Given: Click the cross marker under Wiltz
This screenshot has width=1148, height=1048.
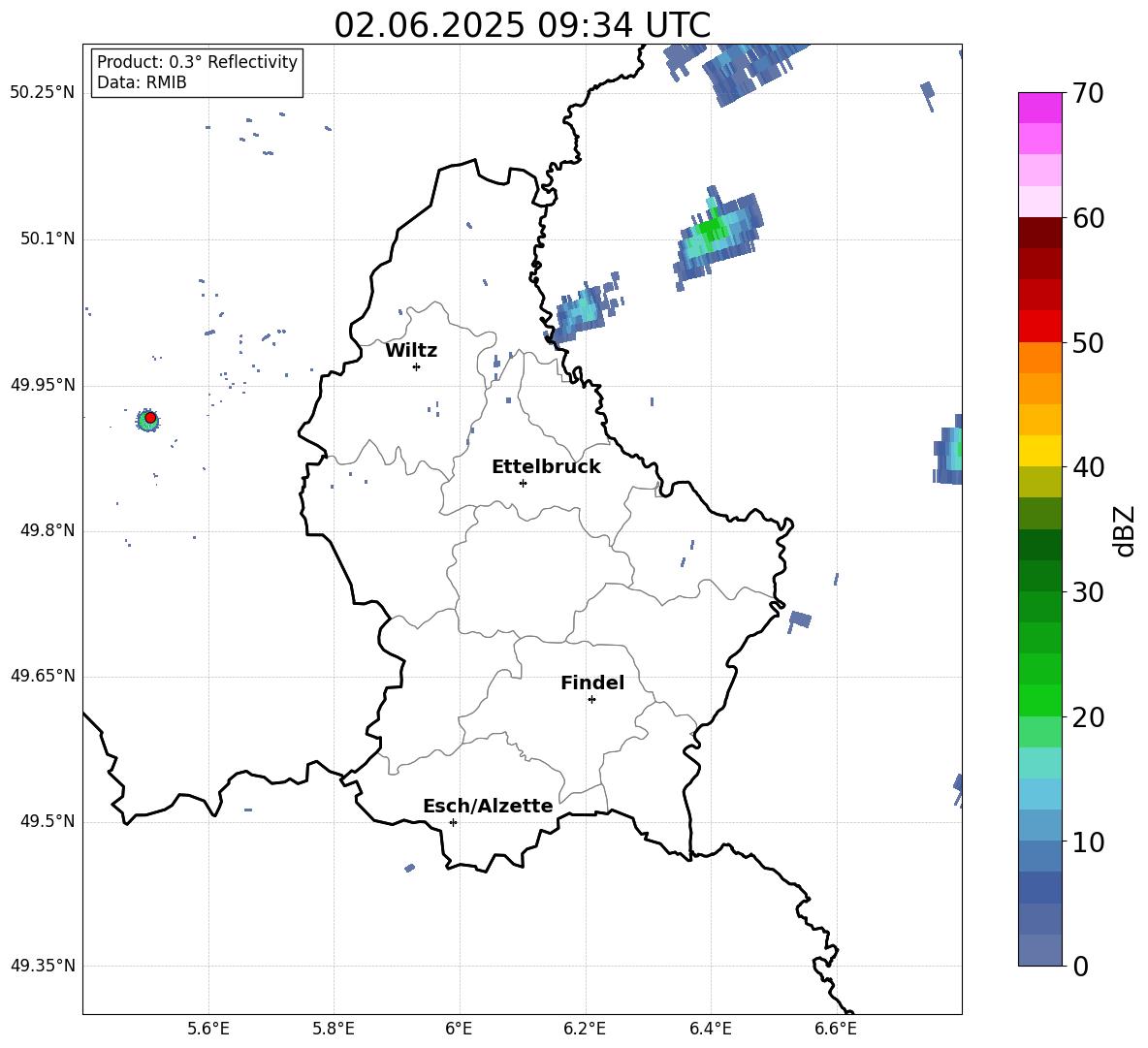Looking at the screenshot, I should [417, 366].
